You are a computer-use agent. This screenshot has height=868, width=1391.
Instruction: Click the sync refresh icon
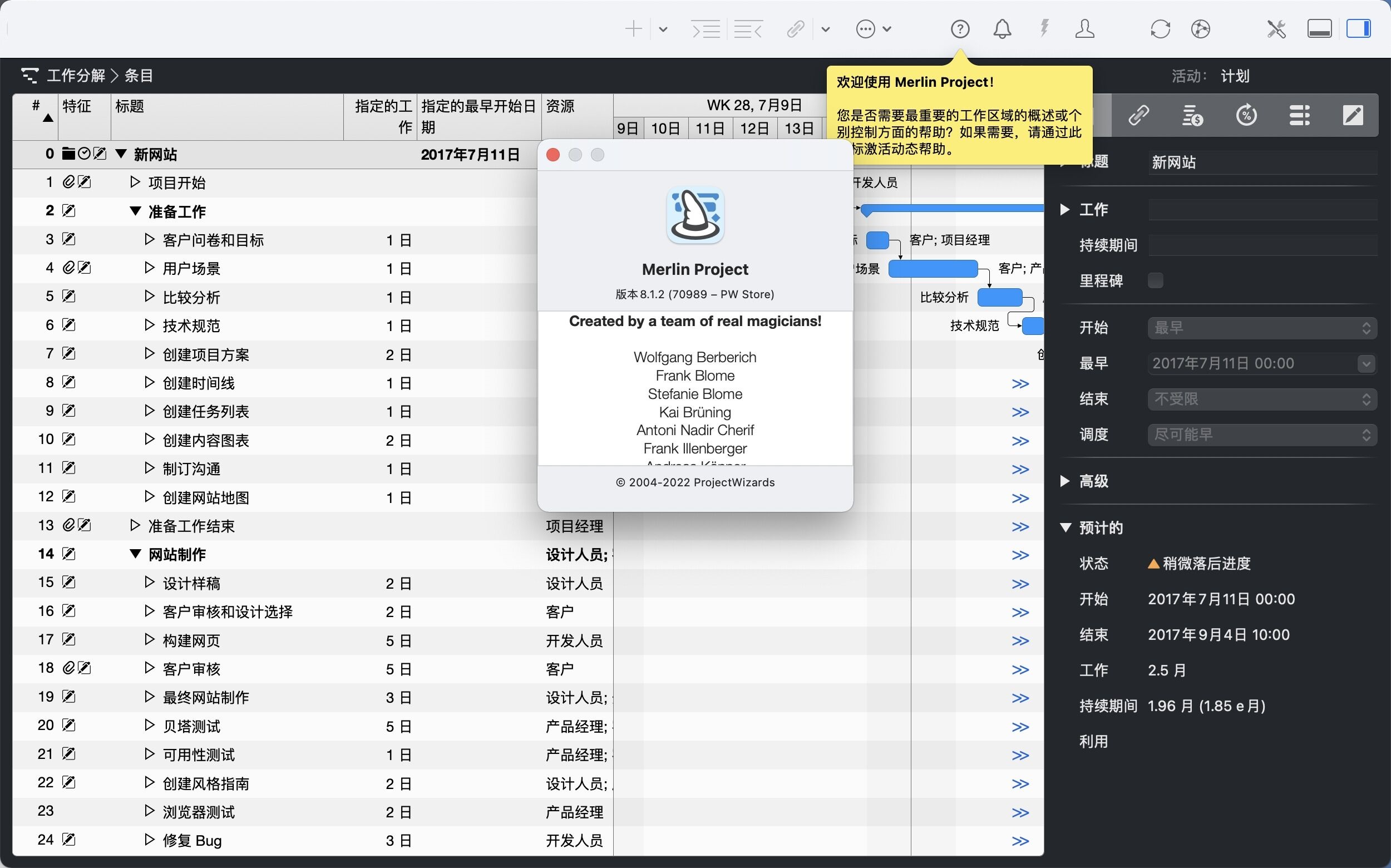1160,29
